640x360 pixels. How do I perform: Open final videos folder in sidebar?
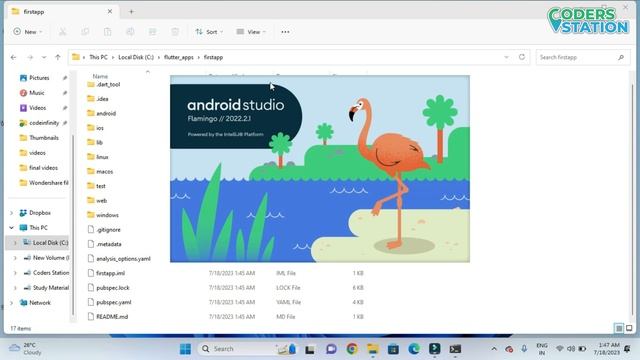(43, 168)
